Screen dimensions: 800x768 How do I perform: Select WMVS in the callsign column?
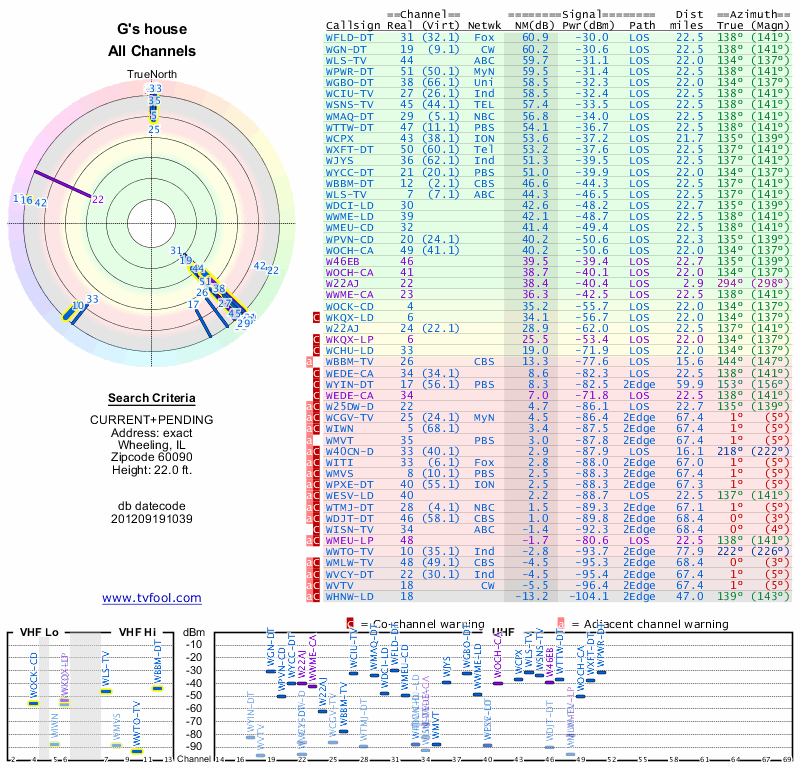coord(339,474)
